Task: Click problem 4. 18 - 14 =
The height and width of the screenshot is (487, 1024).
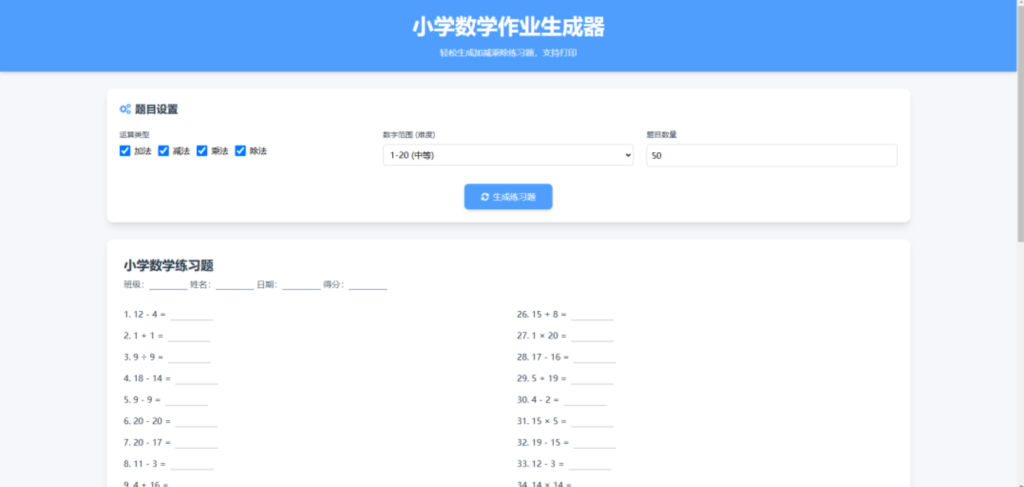Action: coord(147,378)
